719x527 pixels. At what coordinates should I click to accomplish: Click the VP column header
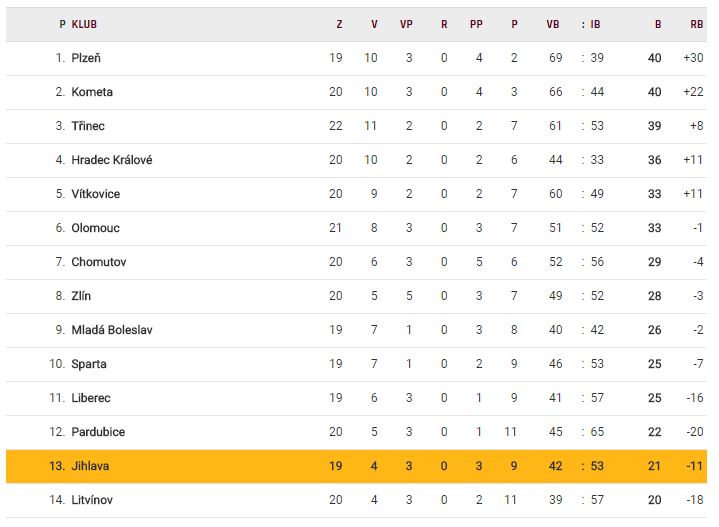click(406, 24)
